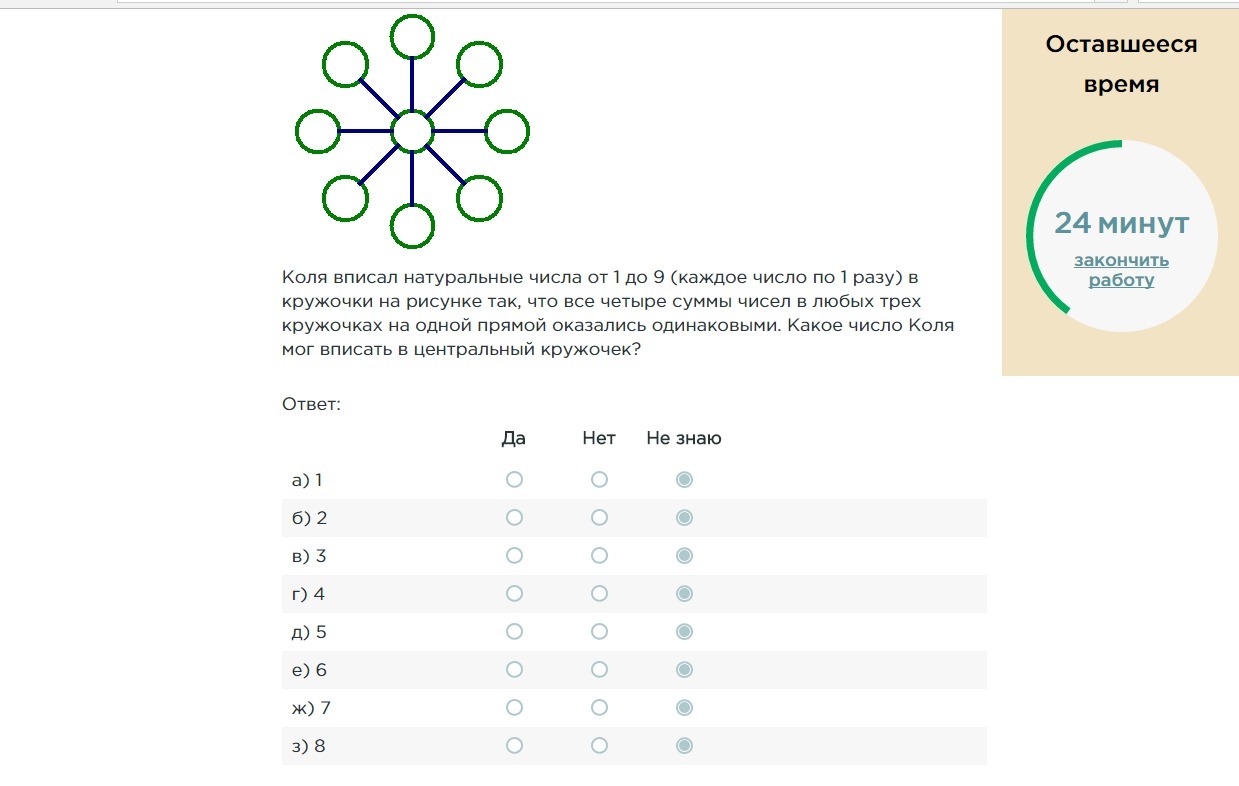Click the bottom circle in the diagram
Viewport: 1239px width, 786px height.
tap(412, 226)
